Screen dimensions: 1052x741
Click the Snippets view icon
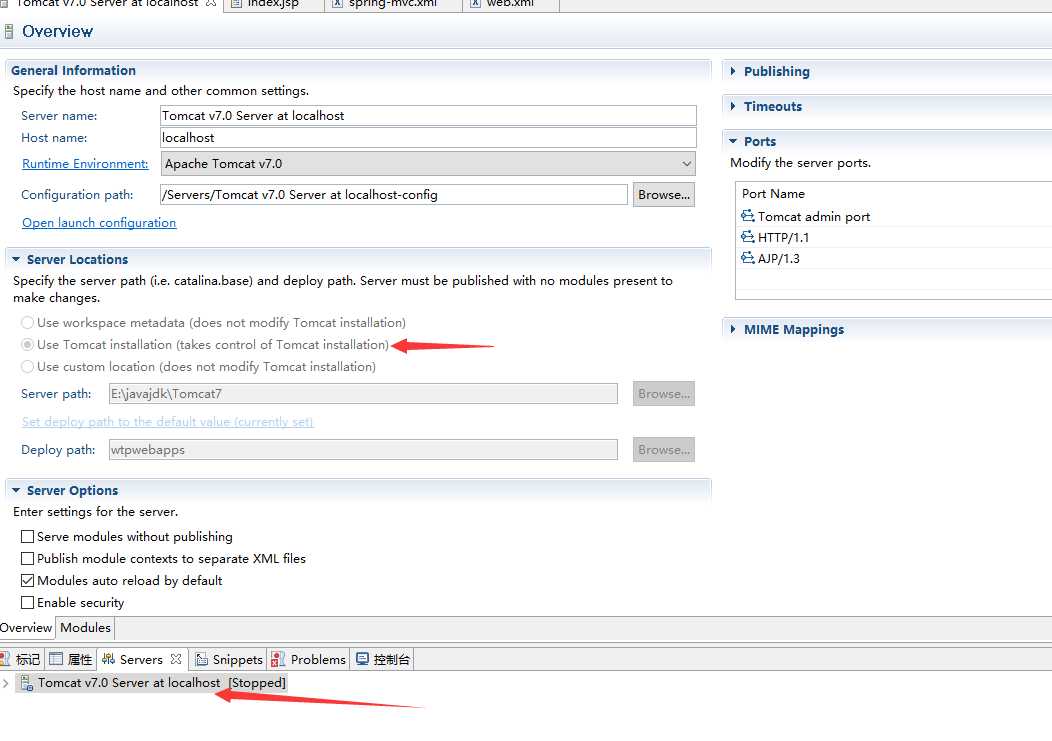click(201, 659)
